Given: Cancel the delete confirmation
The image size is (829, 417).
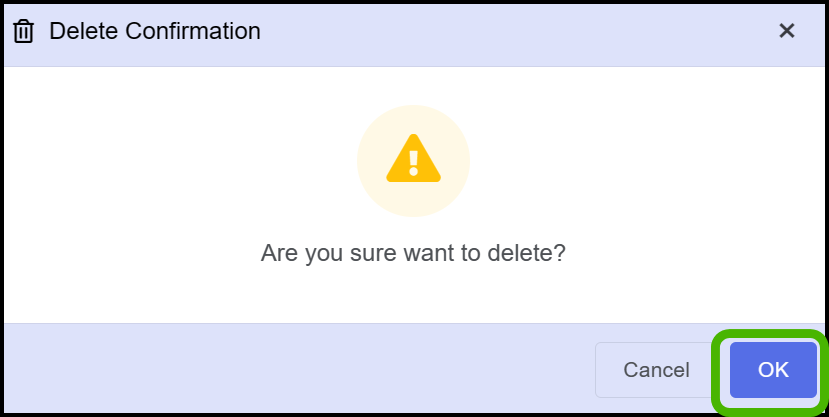Looking at the screenshot, I should [x=656, y=370].
